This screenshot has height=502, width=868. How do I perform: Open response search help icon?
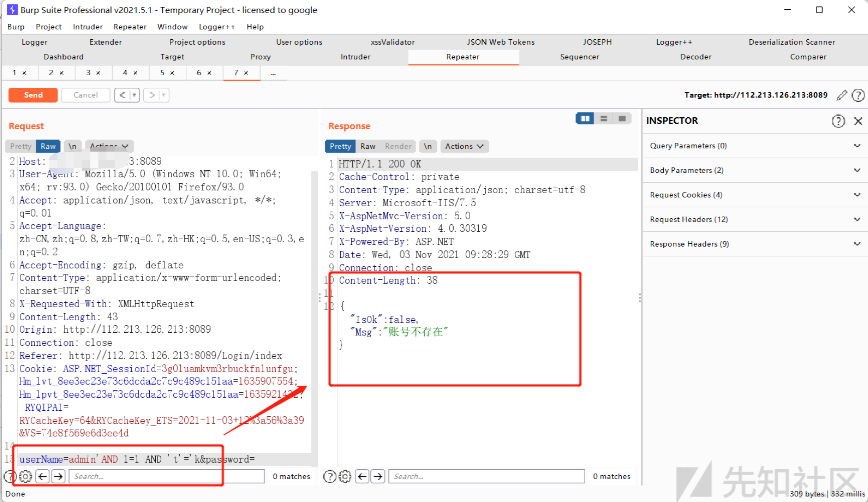[x=329, y=476]
